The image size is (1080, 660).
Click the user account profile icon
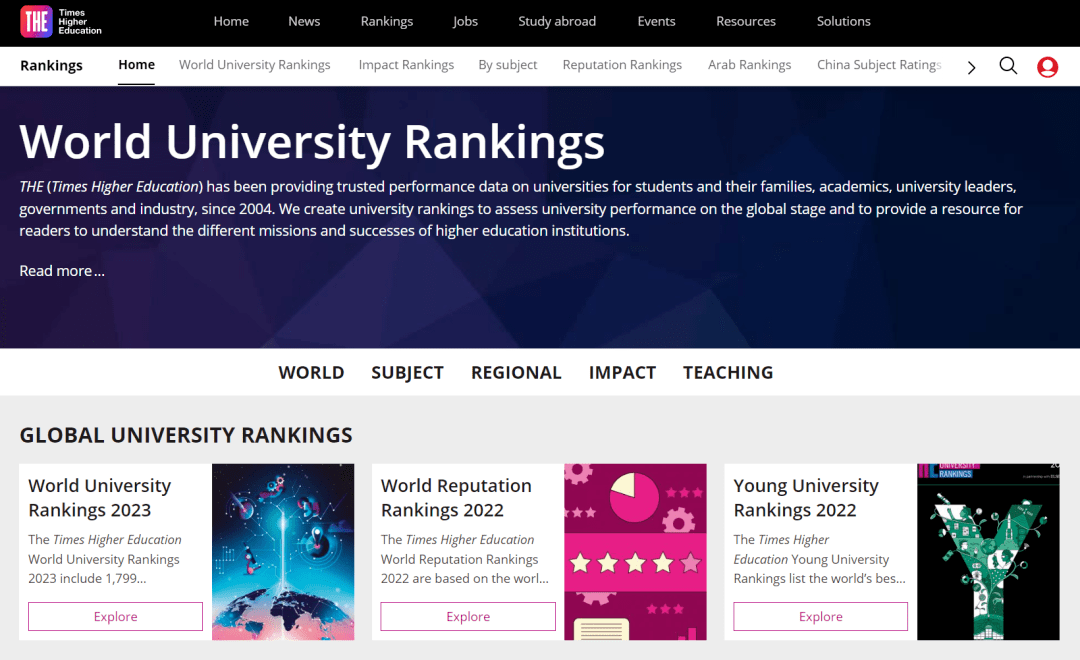point(1047,66)
